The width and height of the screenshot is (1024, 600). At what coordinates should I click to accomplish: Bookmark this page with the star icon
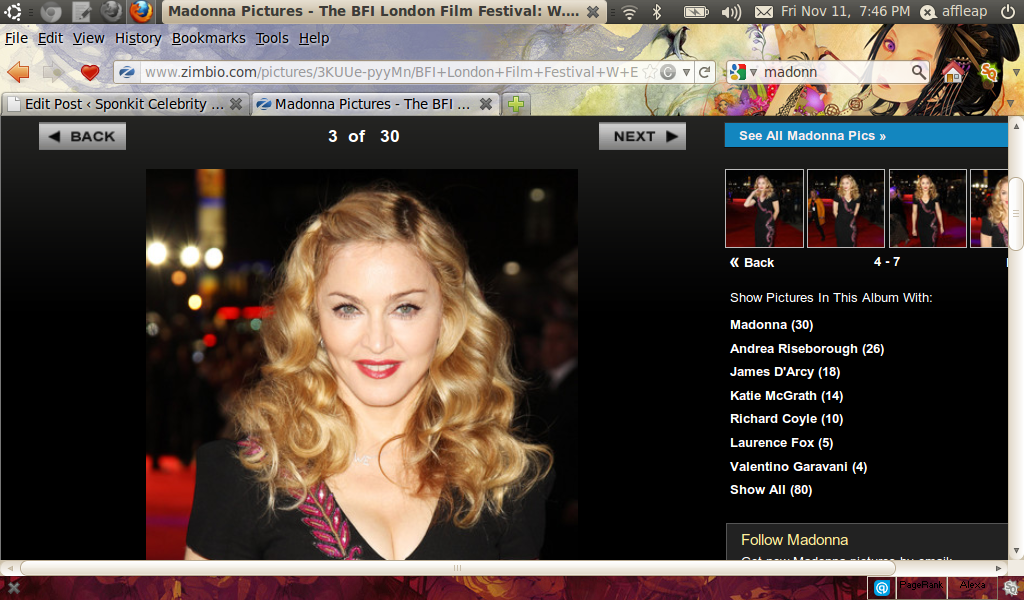pos(650,72)
